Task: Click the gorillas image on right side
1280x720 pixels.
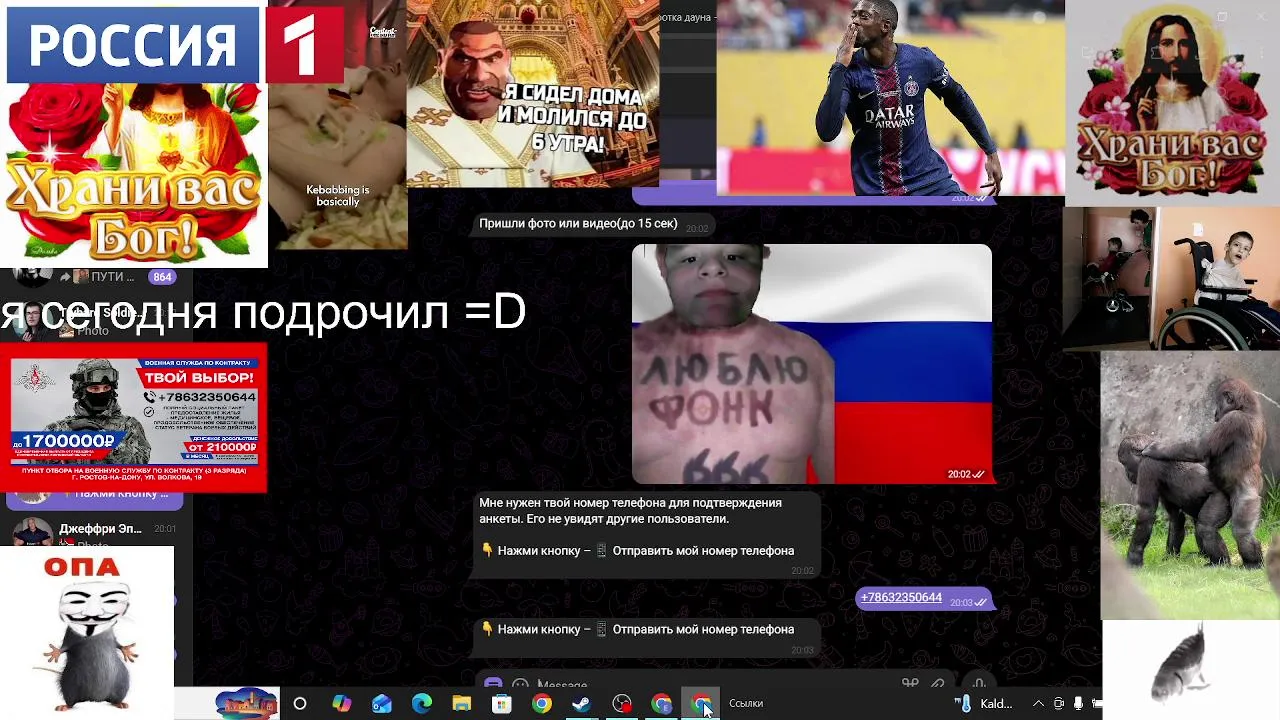Action: 1190,486
